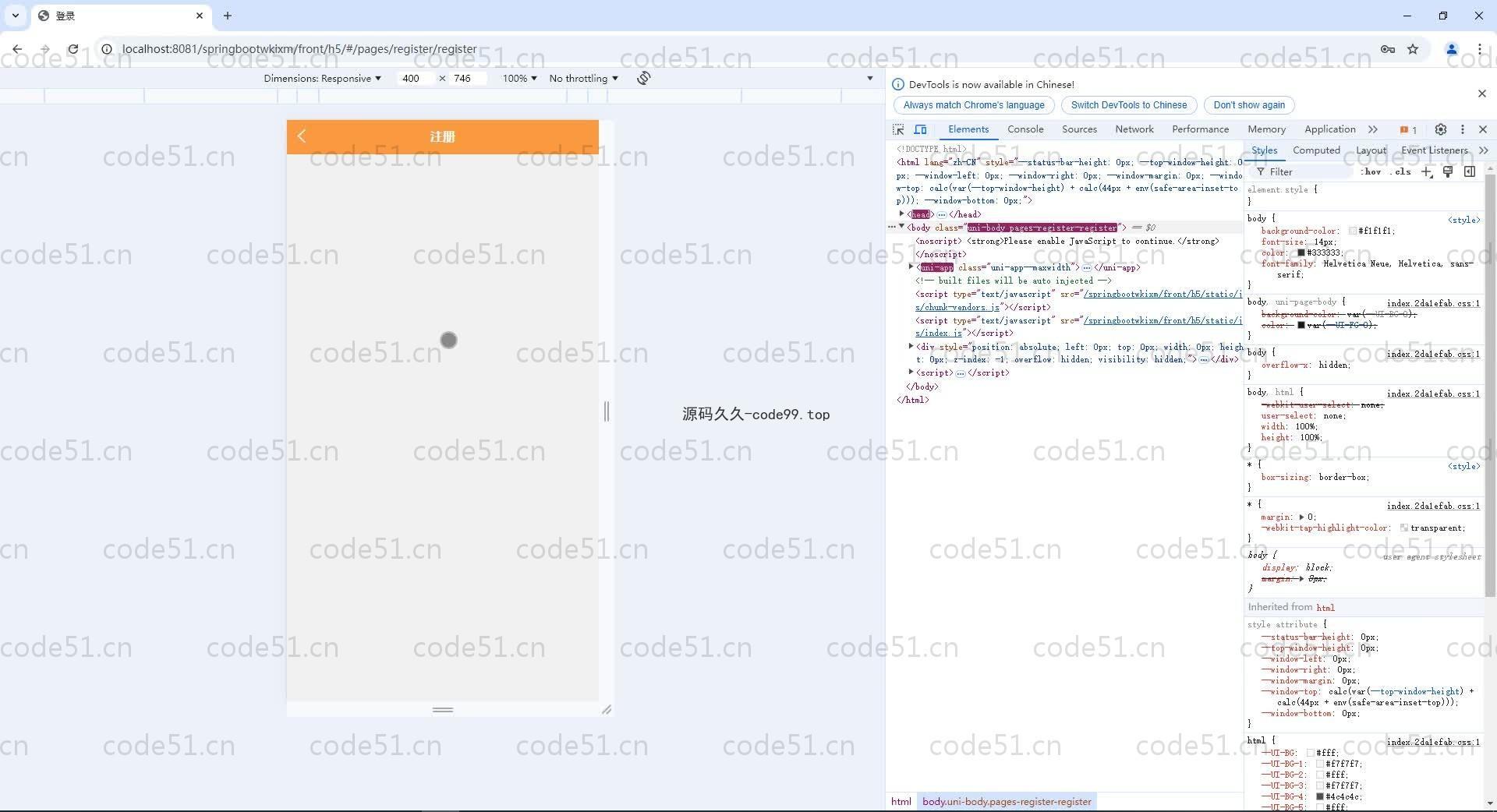Bookmark this page with the star icon
Viewport: 1497px width, 812px height.
pyautogui.click(x=1413, y=49)
